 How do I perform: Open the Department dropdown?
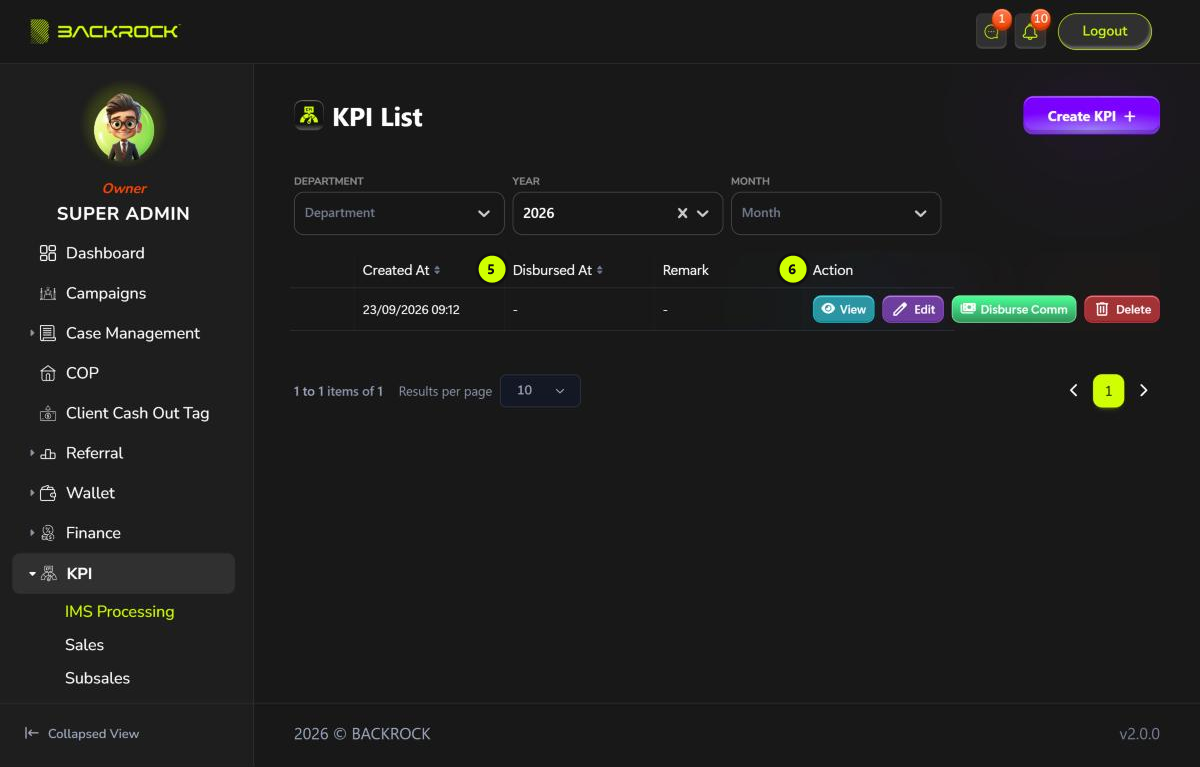tap(399, 213)
